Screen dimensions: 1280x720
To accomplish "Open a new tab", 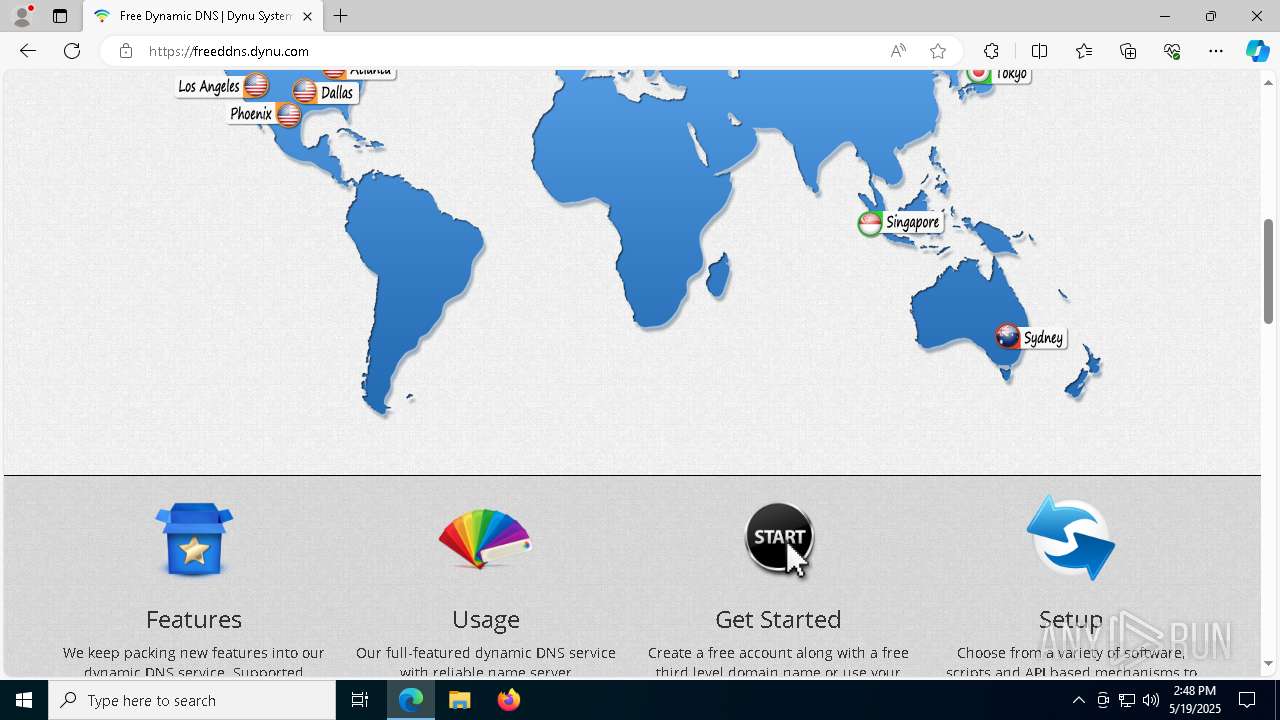I will pyautogui.click(x=341, y=16).
